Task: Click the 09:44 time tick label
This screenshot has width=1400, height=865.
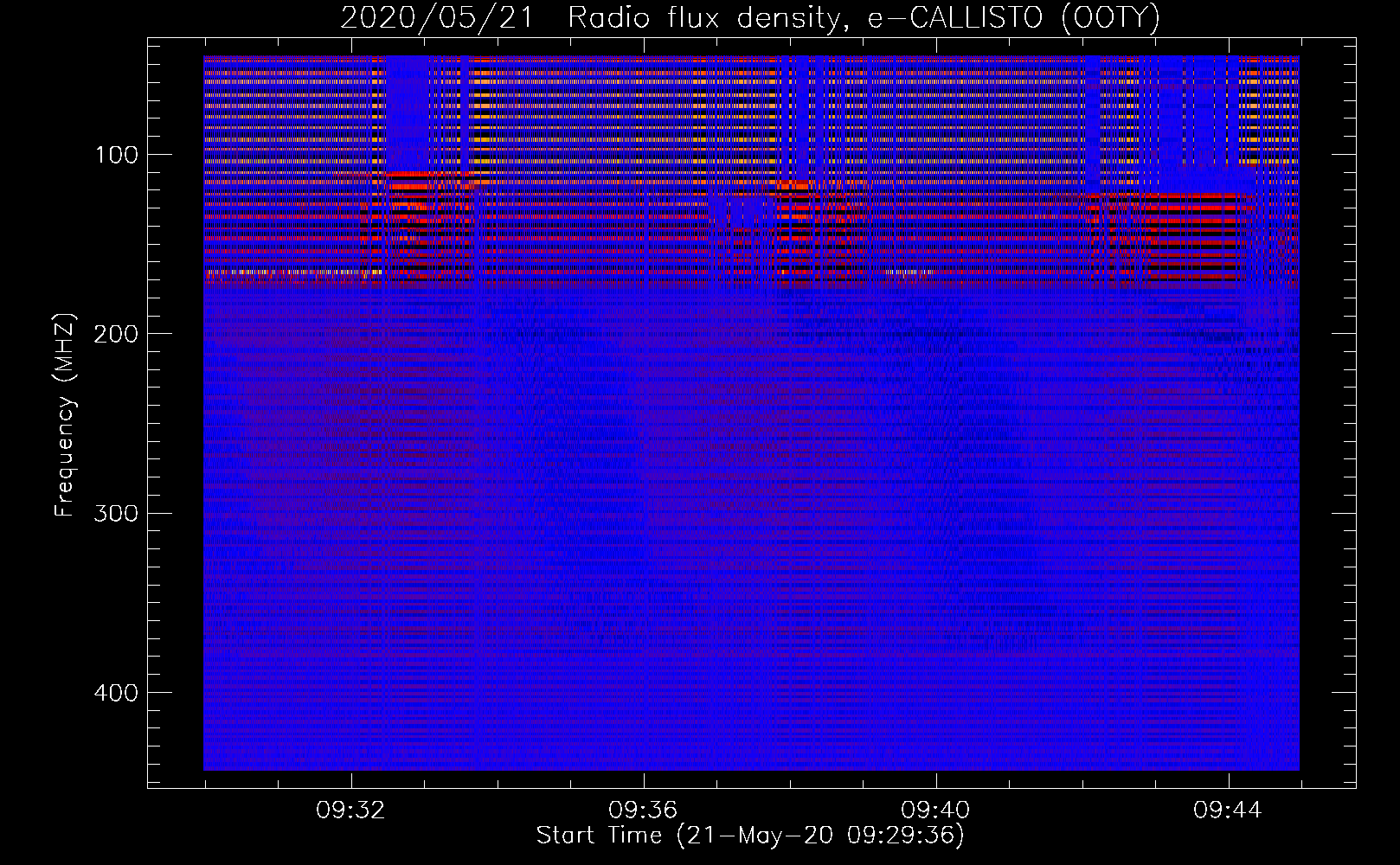Action: (x=1228, y=811)
